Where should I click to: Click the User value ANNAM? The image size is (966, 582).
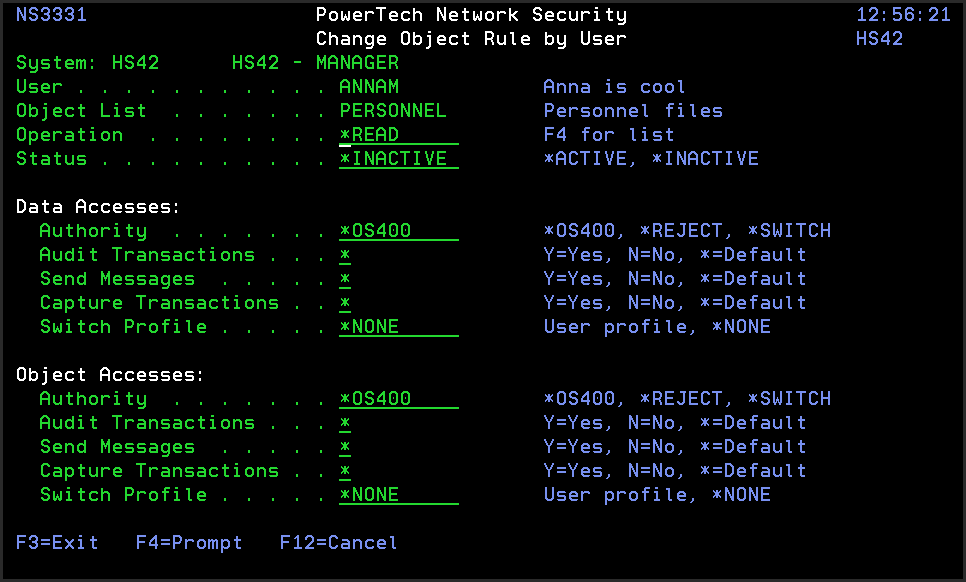[369, 87]
